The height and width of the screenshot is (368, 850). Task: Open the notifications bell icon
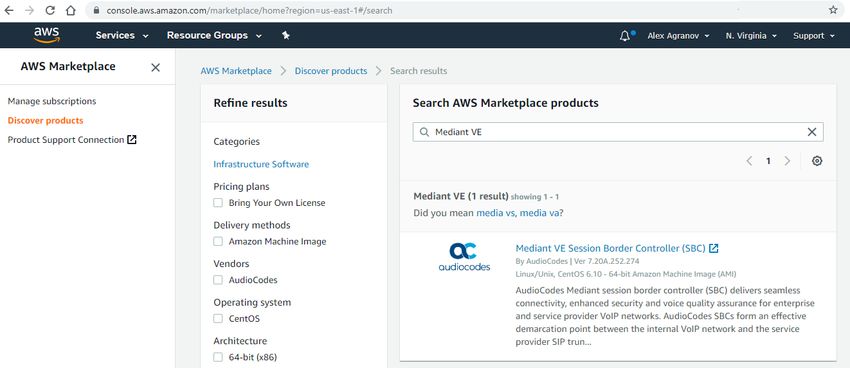click(625, 36)
